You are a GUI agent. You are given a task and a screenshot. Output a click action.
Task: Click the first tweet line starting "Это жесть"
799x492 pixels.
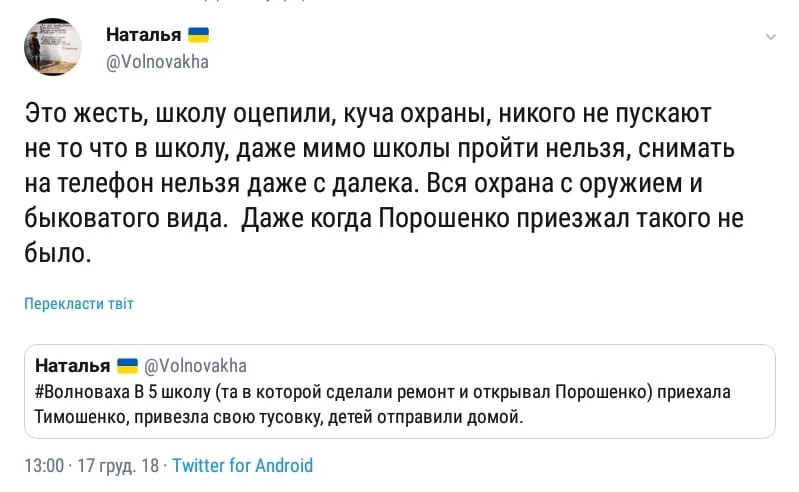pos(369,112)
